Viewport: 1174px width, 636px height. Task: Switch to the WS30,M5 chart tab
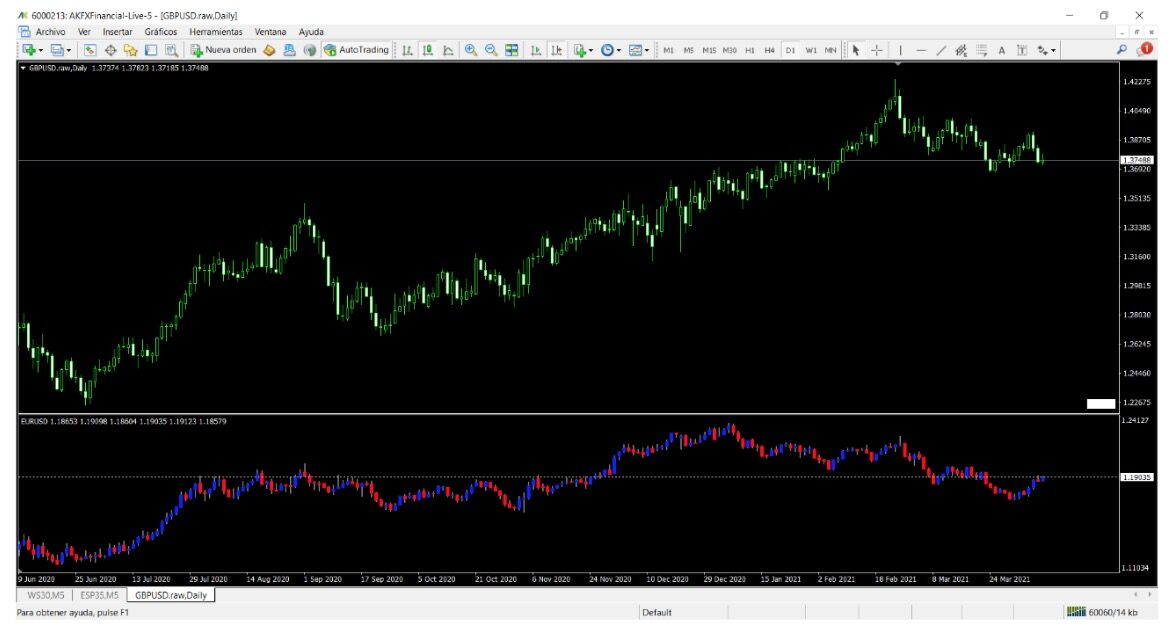click(44, 595)
